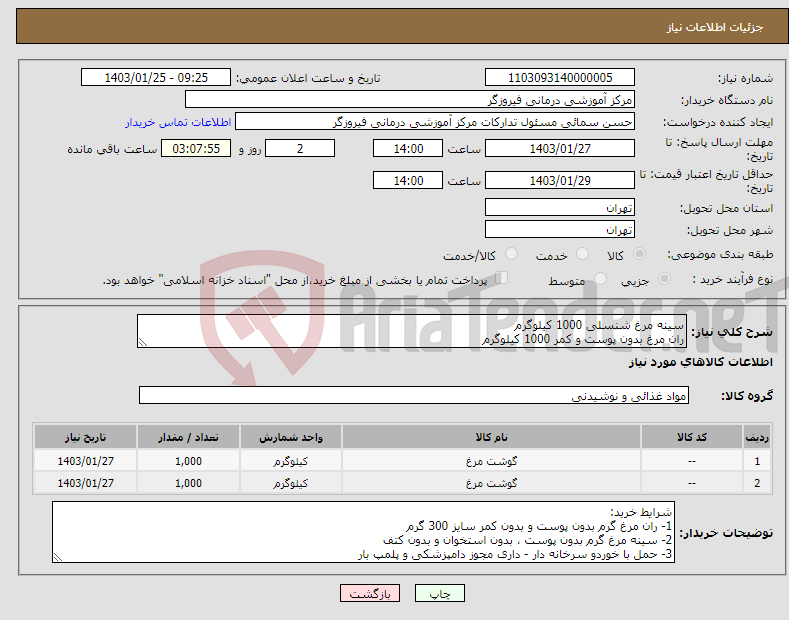Click the price validity time 14:00 field
Screen dimensions: 789x620
(408, 180)
